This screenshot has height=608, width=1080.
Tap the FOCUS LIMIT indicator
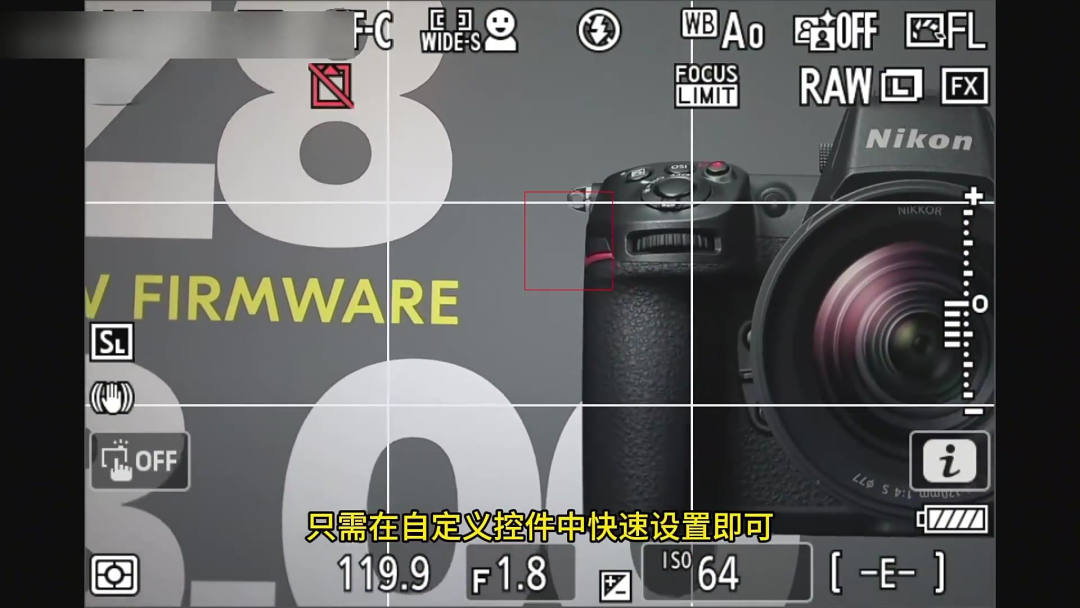[706, 85]
